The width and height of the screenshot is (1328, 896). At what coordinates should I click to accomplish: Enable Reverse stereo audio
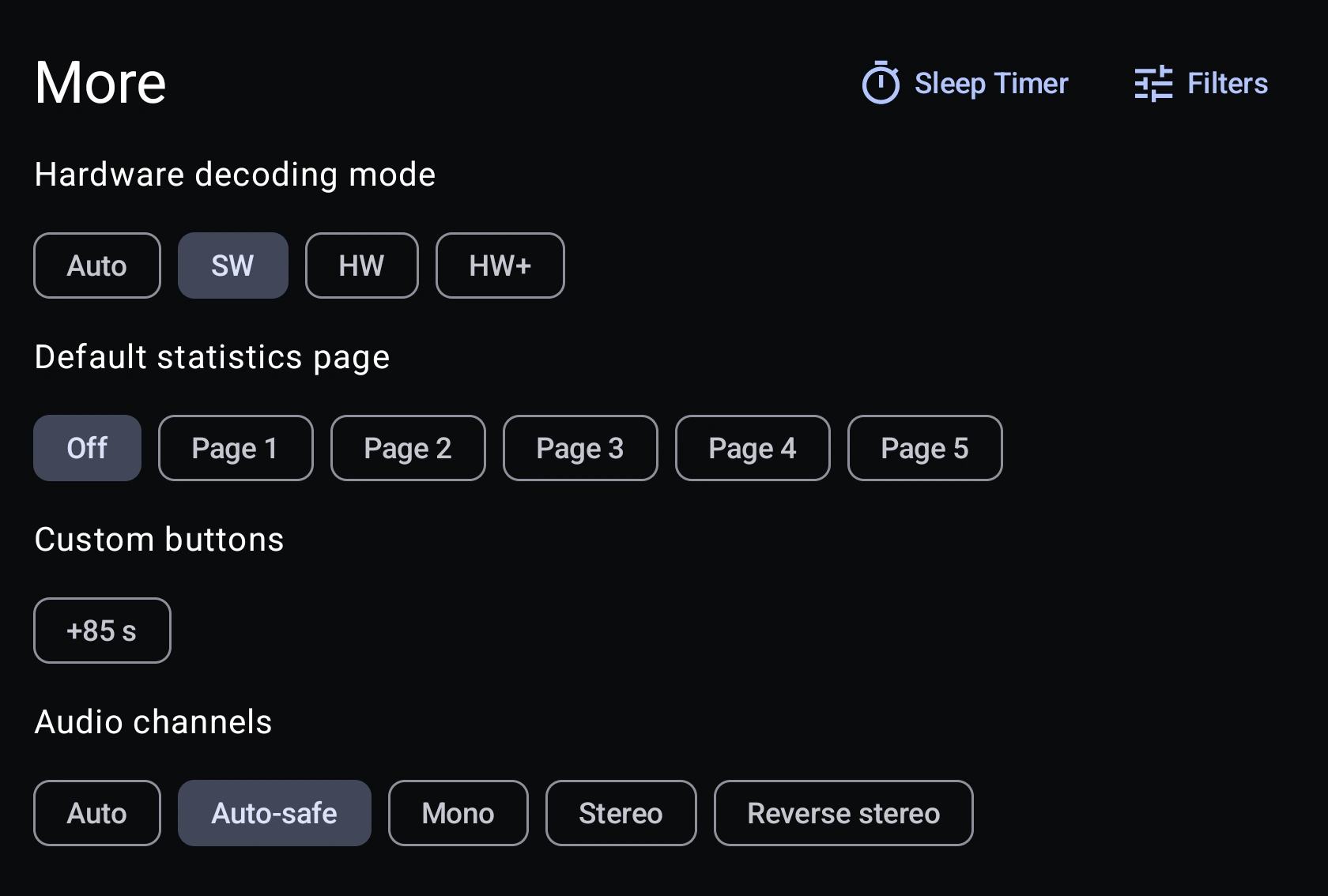coord(843,813)
